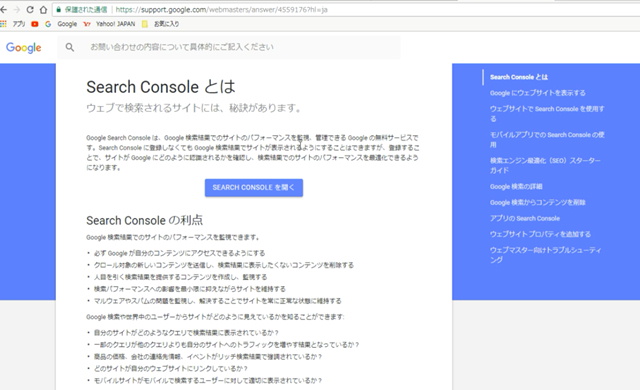This screenshot has height=390, width=640.
Task: Open 'Google 検索からコンテンツを削除' link
Action: pos(538,202)
